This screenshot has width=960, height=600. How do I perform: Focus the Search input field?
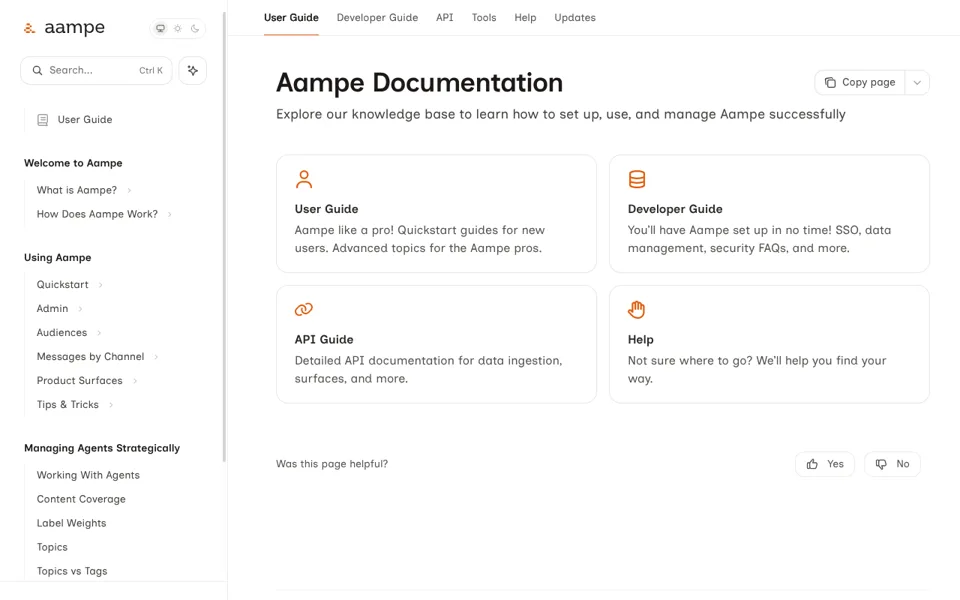click(x=96, y=70)
